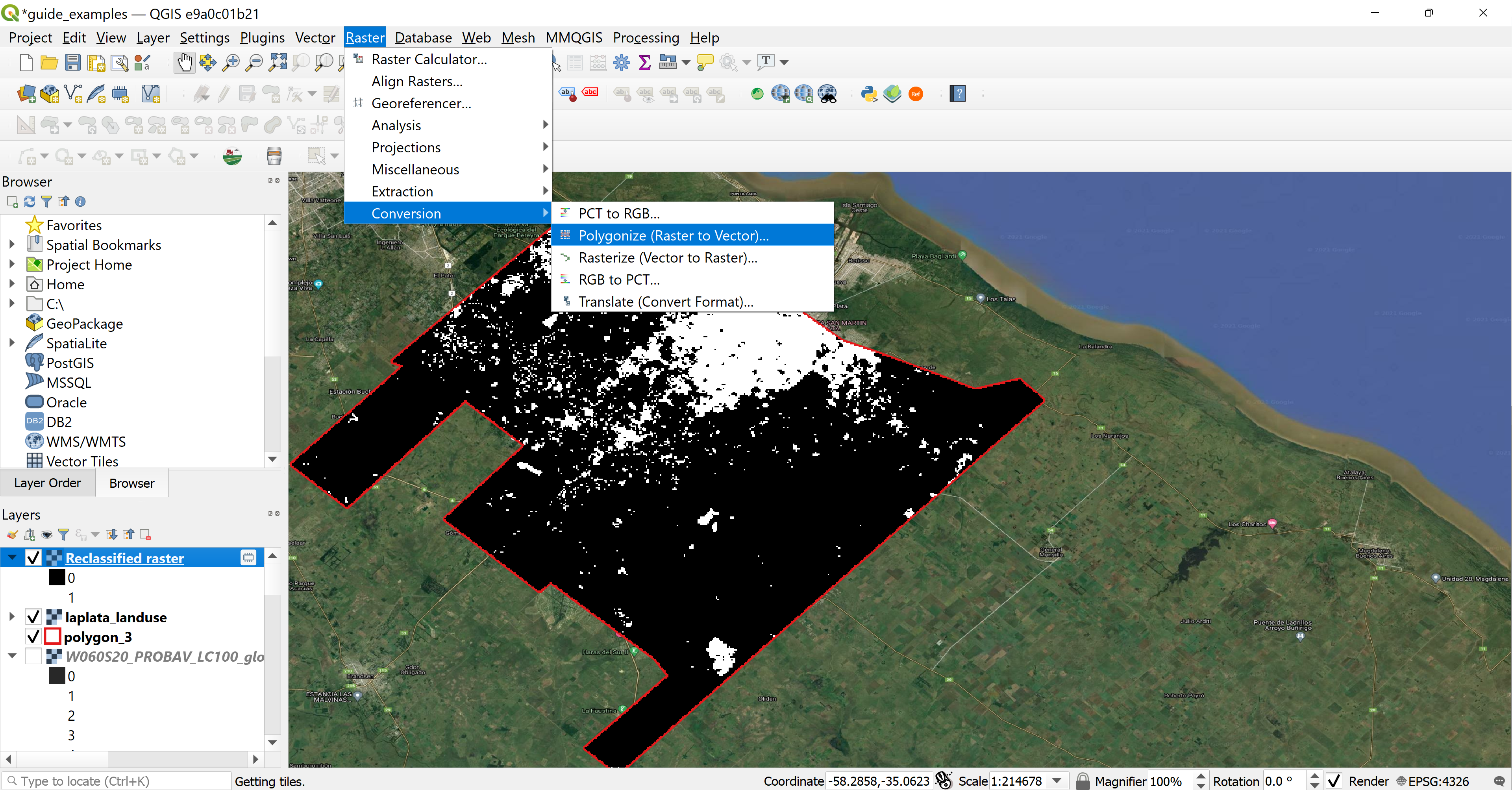Expand the Spatial Bookmarks browser item
Image resolution: width=1512 pixels, height=790 pixels.
(12, 245)
